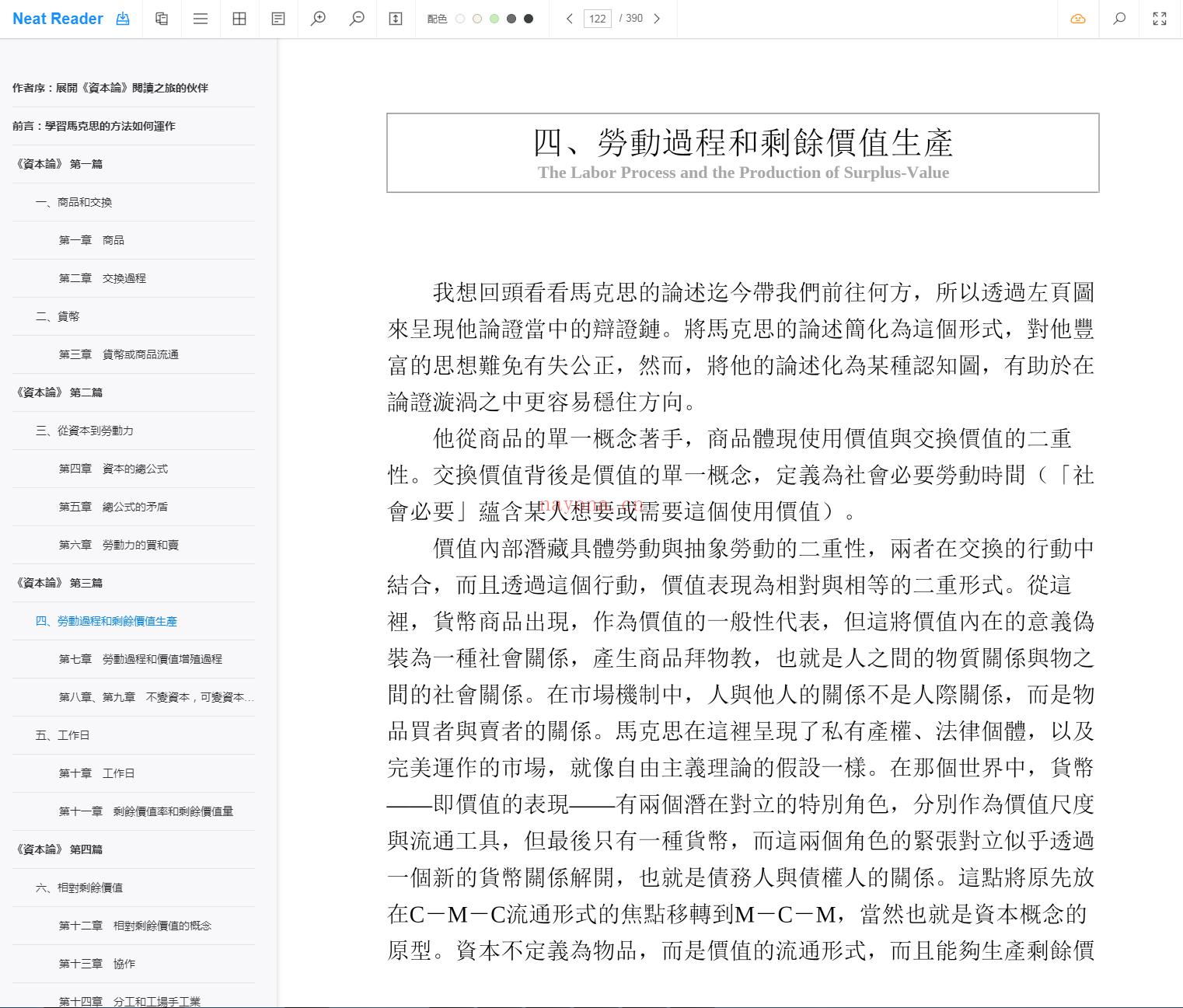Screen dimensions: 1183x1008
Task: Click the orange cloud sync icon
Action: 1078,19
